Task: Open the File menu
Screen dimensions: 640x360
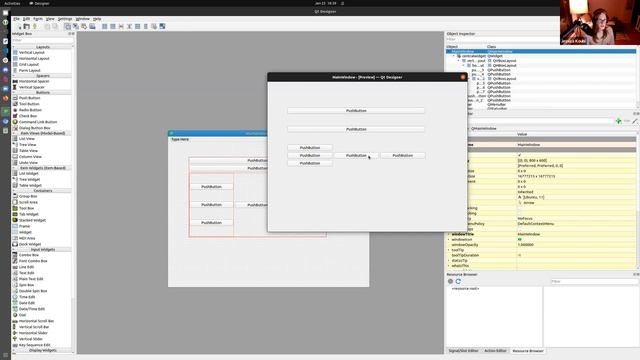Action: [16, 19]
